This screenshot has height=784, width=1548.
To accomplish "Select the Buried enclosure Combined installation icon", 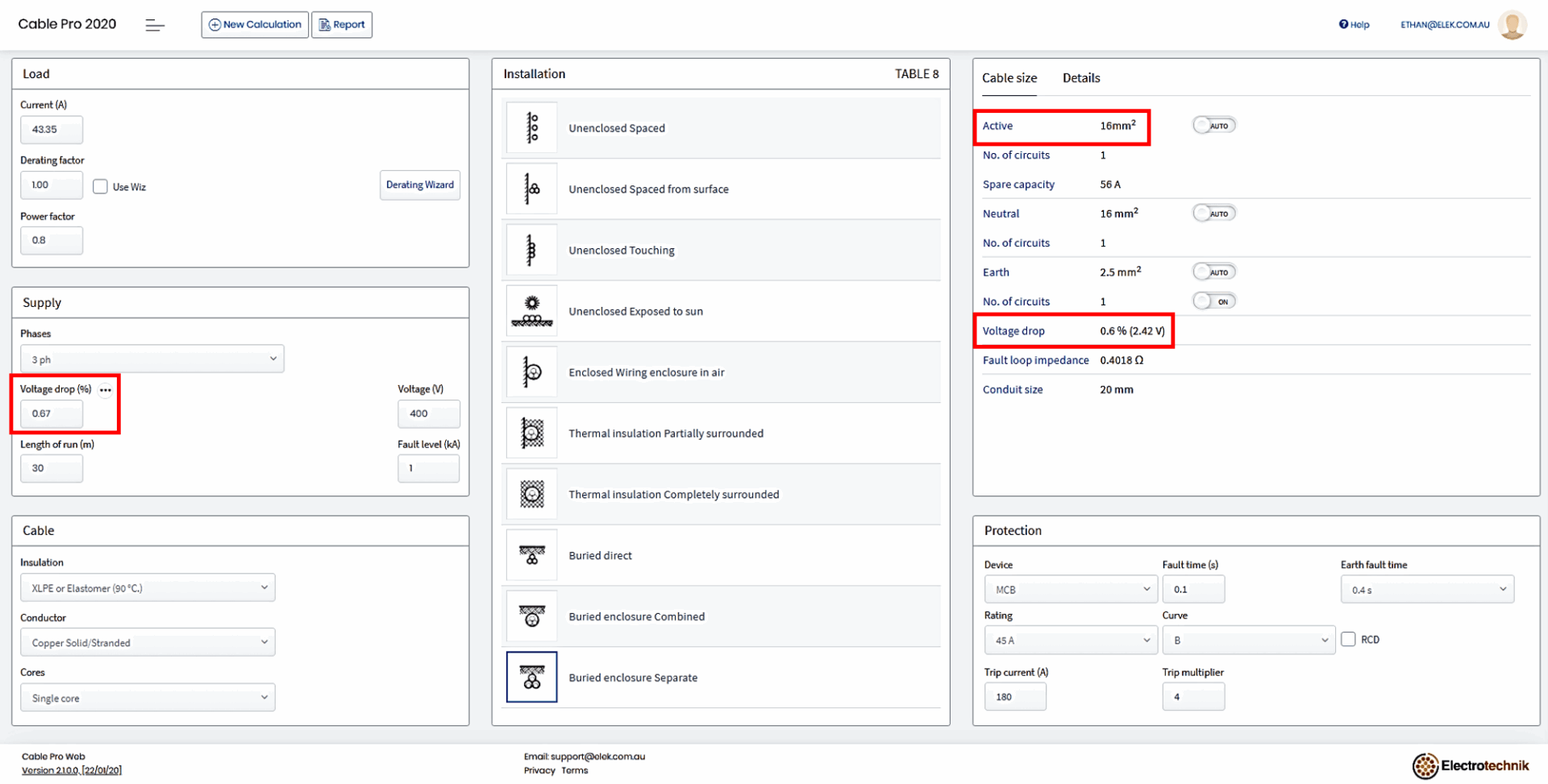I will (x=531, y=616).
